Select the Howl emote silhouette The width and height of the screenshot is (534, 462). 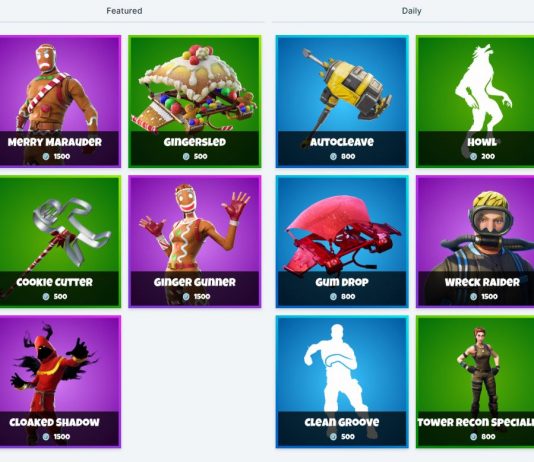[483, 90]
